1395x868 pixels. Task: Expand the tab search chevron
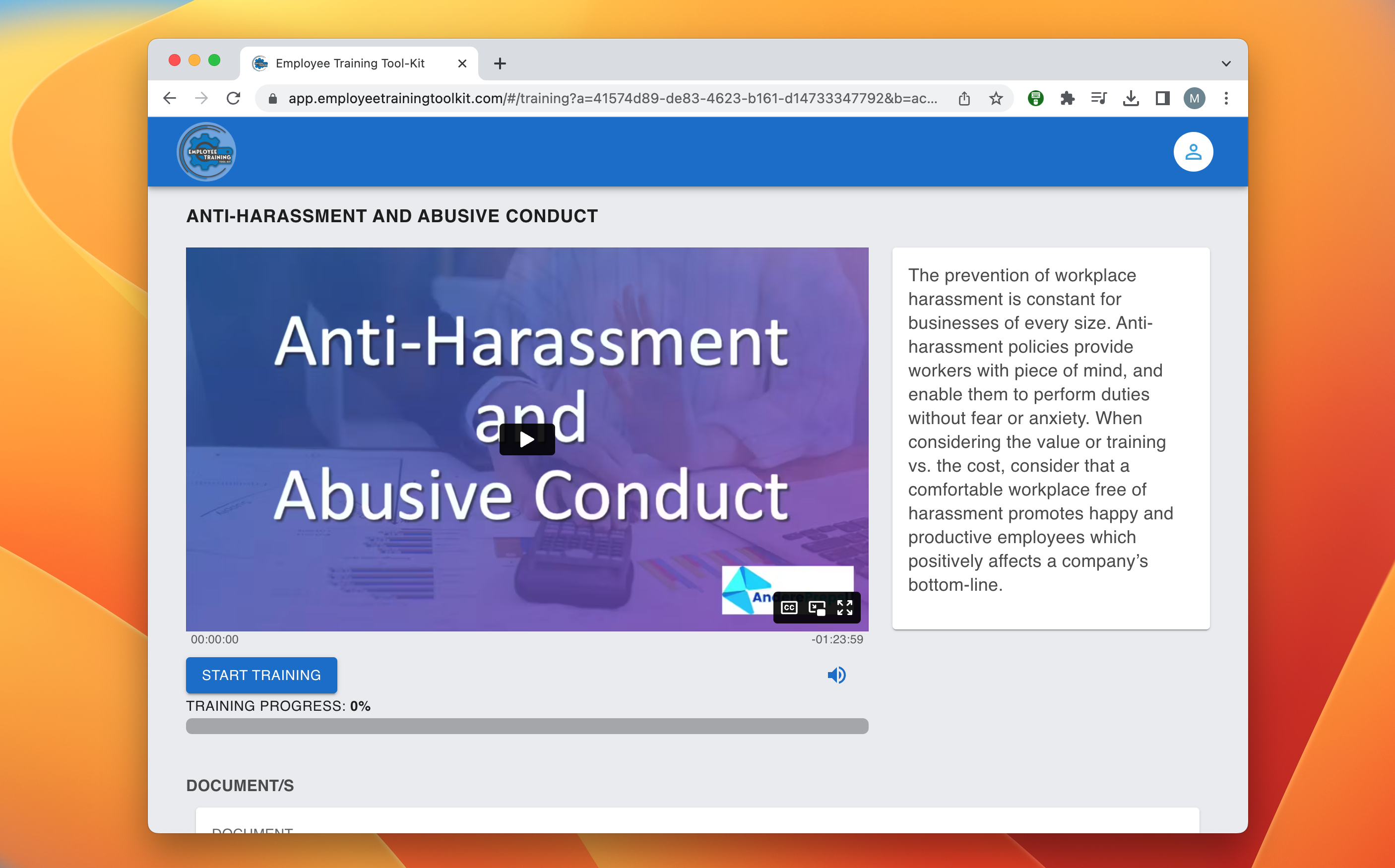1226,63
